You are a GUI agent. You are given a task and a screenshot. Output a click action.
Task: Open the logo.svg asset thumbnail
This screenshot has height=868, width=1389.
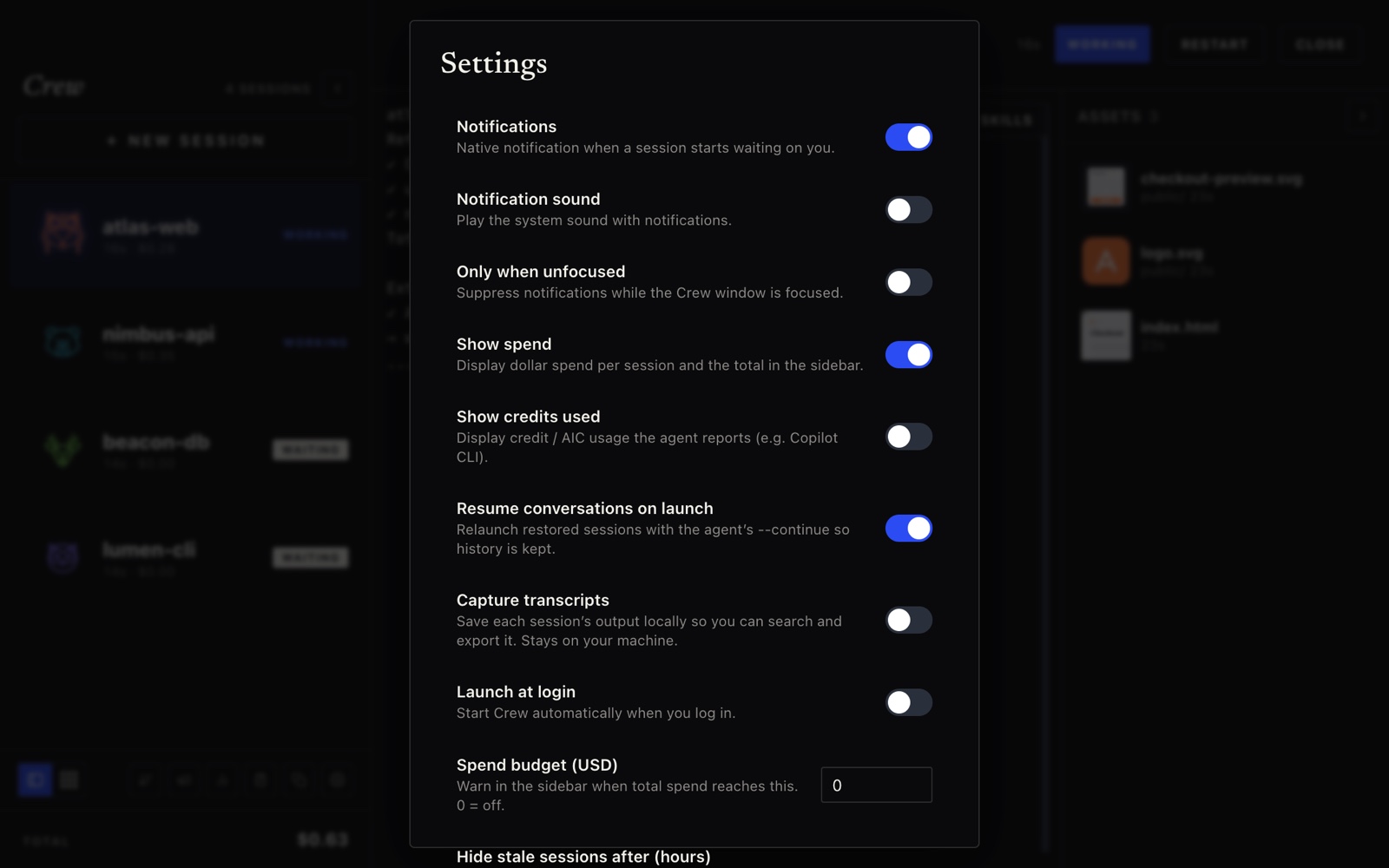coord(1106,260)
